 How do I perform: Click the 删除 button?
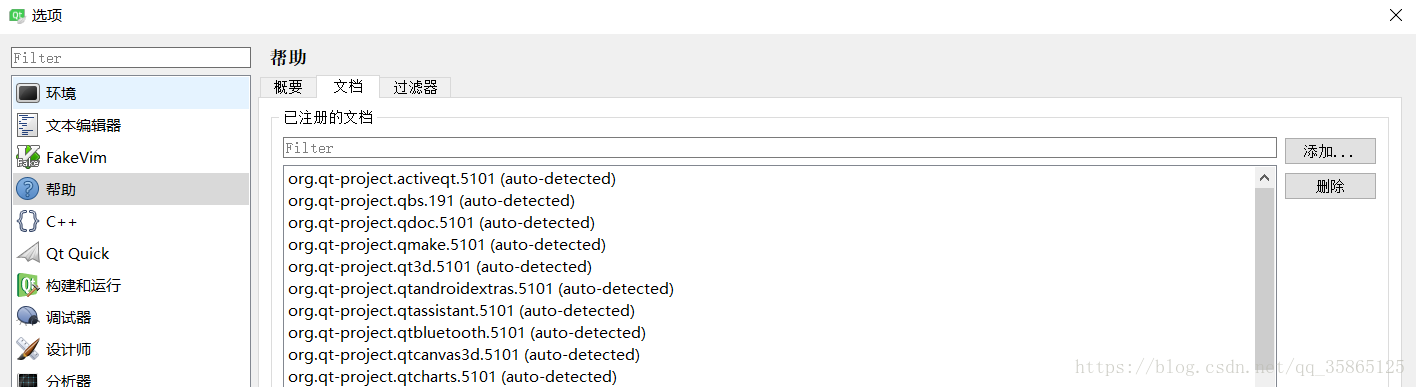1330,186
